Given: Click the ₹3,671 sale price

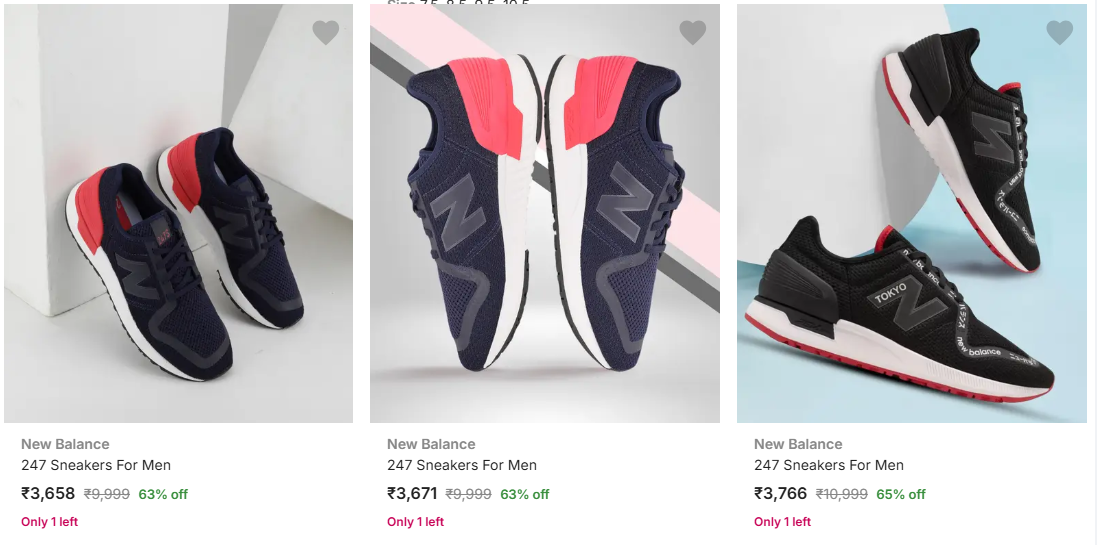Looking at the screenshot, I should coord(412,493).
